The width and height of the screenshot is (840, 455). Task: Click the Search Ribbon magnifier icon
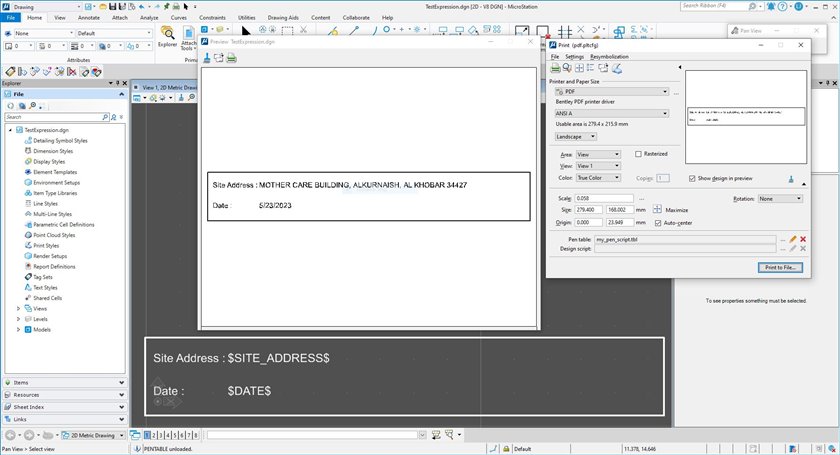point(752,6)
